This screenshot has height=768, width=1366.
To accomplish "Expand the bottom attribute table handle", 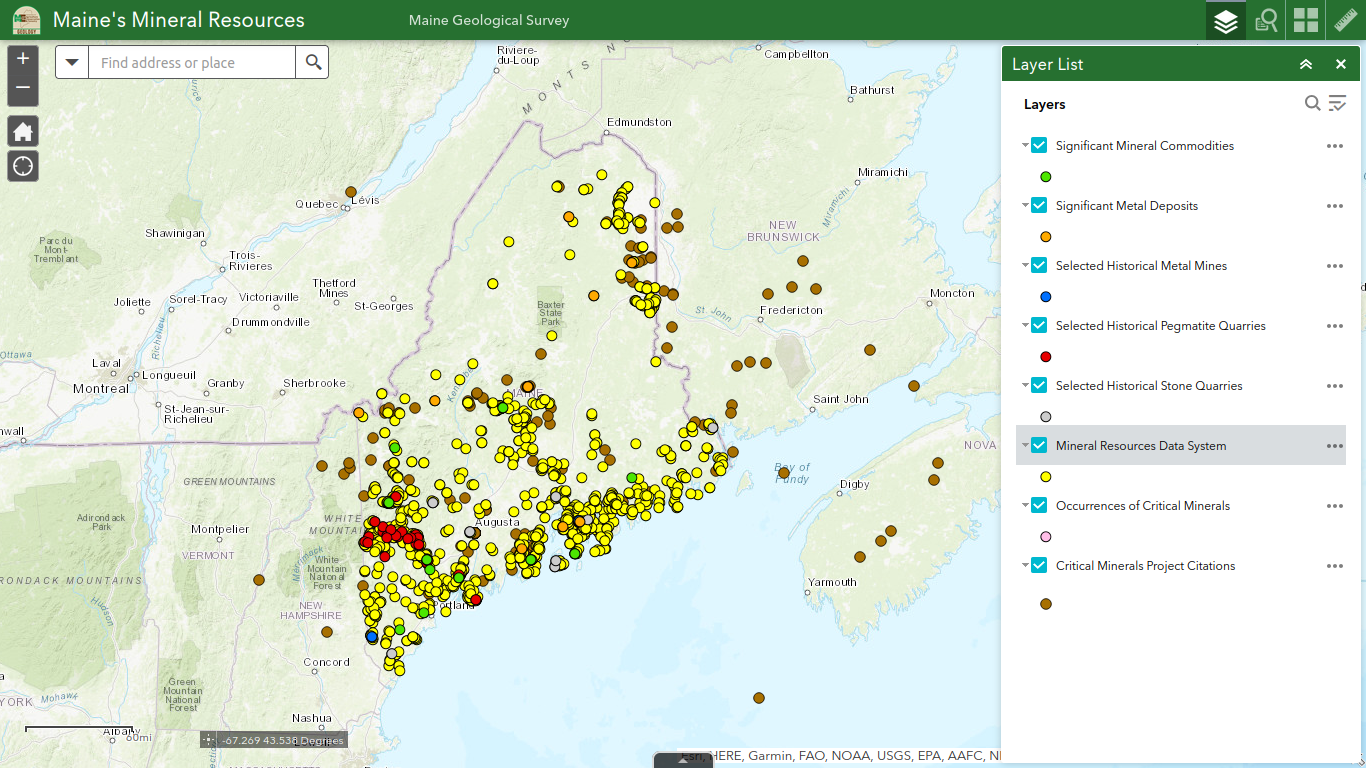I will 683,760.
